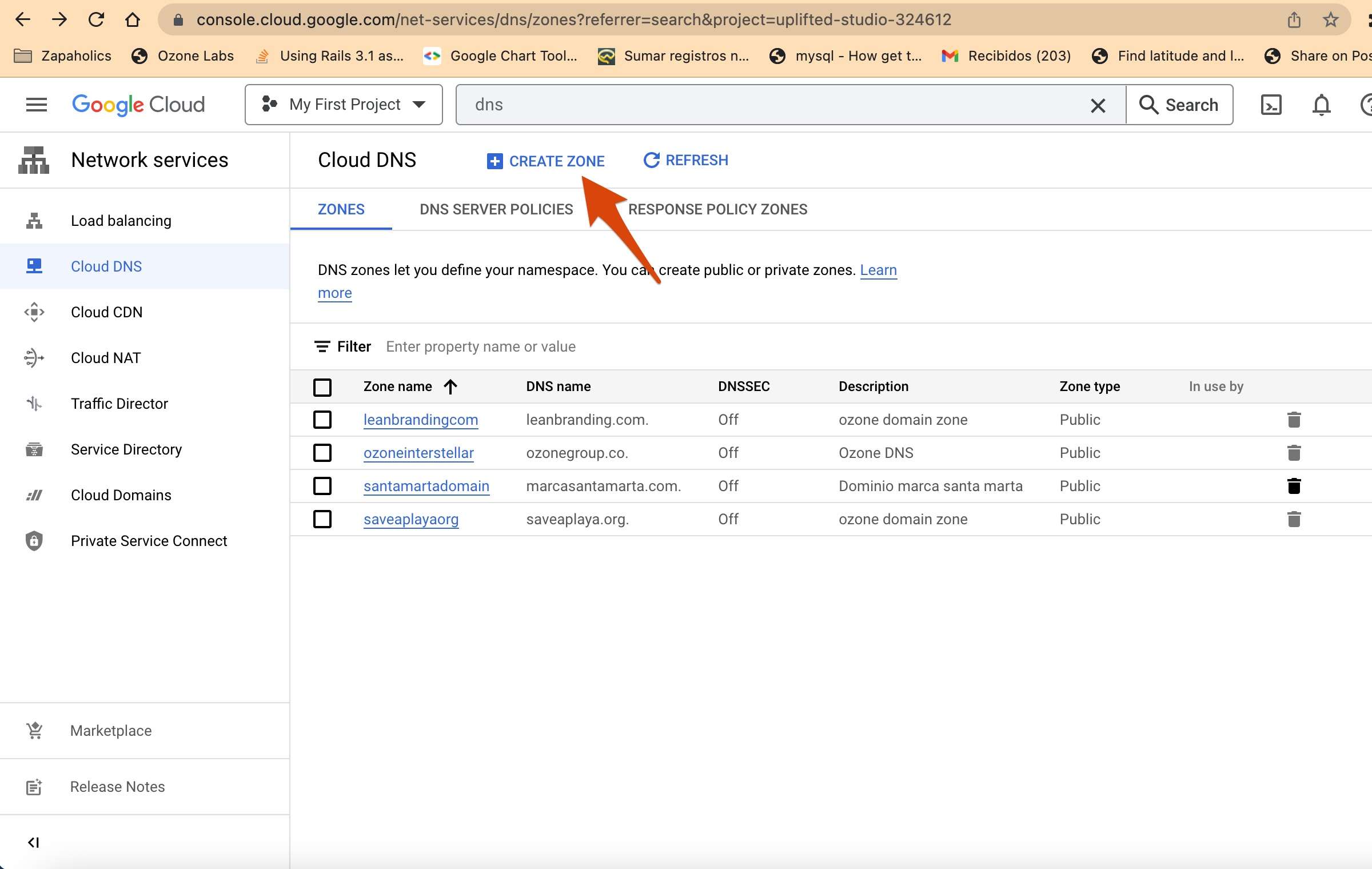The width and height of the screenshot is (1372, 869).
Task: Click trash icon for leanbrandingcom zone
Action: click(1294, 420)
